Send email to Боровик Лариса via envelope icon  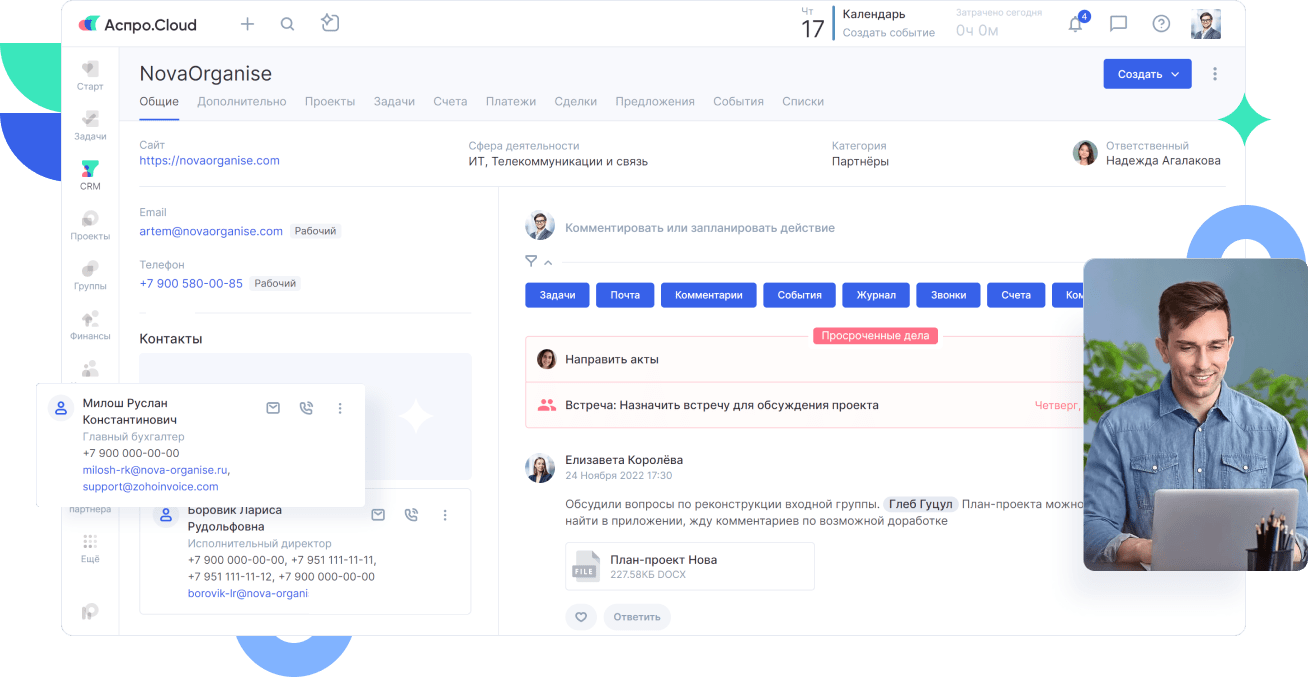[378, 515]
